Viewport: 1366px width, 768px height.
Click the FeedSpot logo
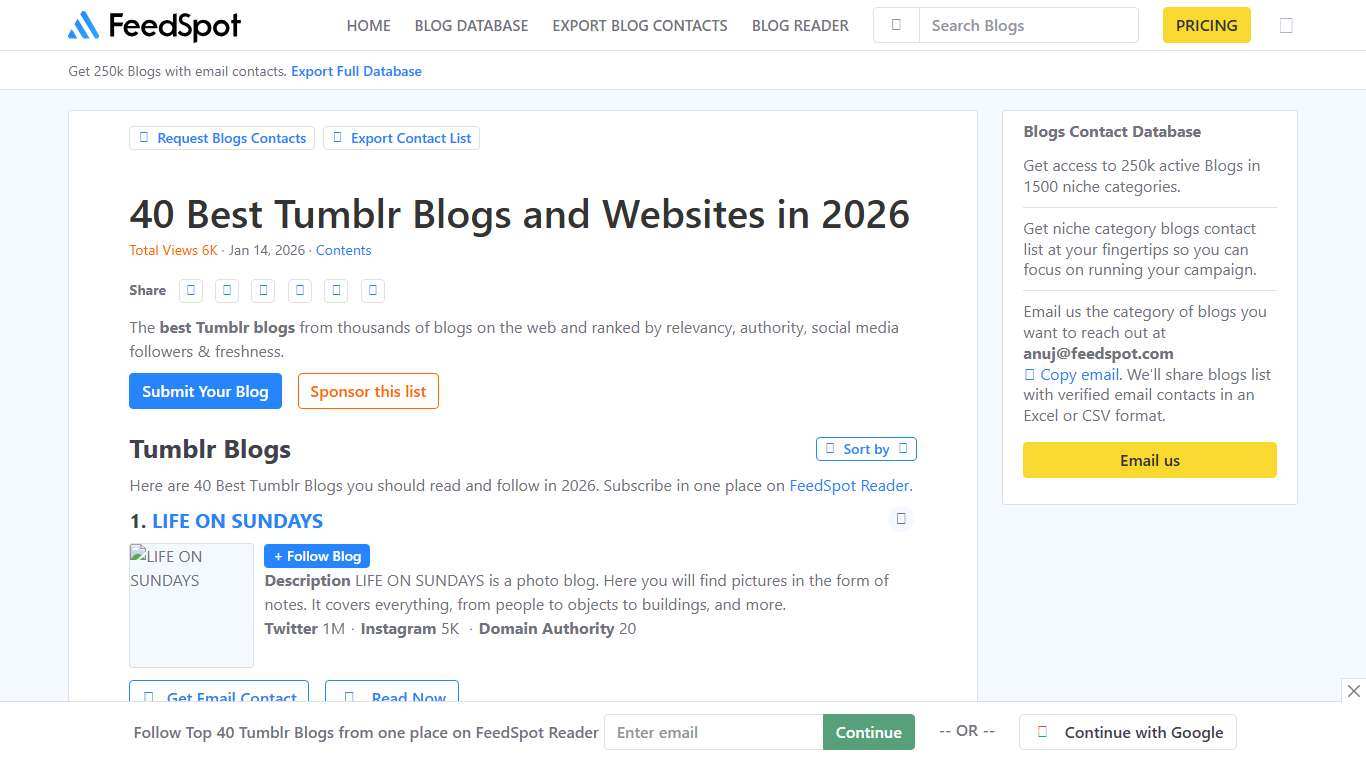(153, 26)
